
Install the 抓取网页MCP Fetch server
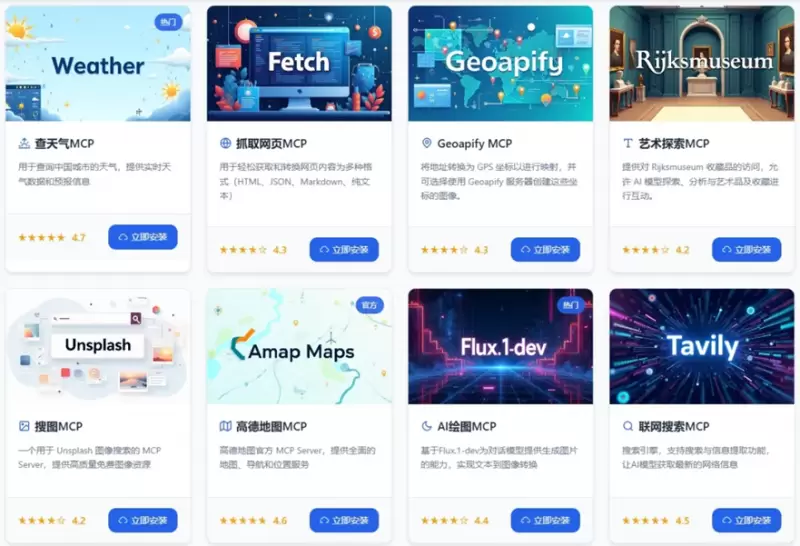pos(344,250)
